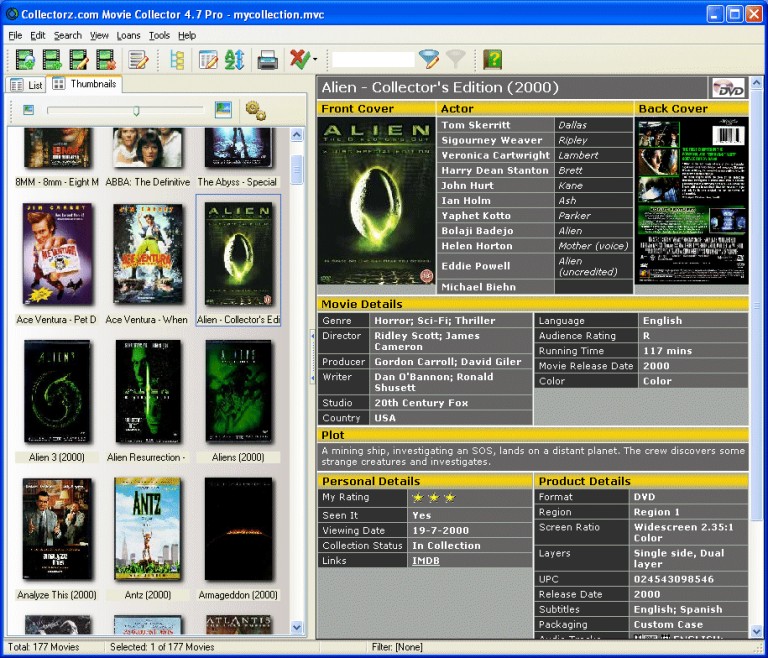Click UPC value "024543098546"
Image resolution: width=768 pixels, height=658 pixels.
click(x=674, y=579)
